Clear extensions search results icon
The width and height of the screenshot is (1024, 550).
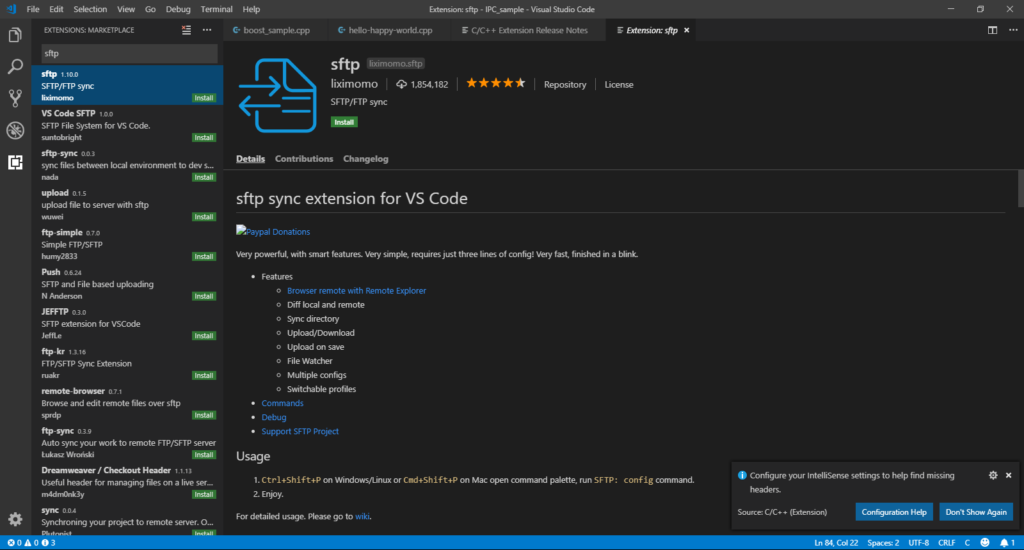pyautogui.click(x=186, y=30)
